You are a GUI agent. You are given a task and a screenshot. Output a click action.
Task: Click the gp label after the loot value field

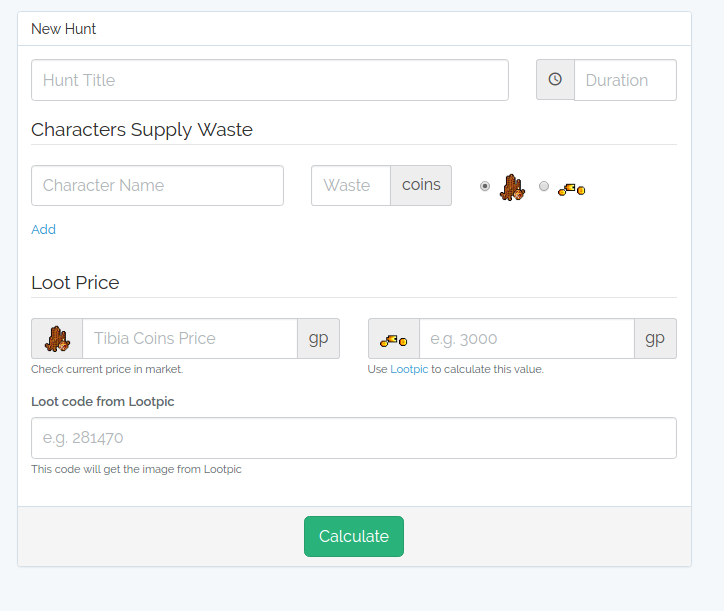[x=655, y=339]
